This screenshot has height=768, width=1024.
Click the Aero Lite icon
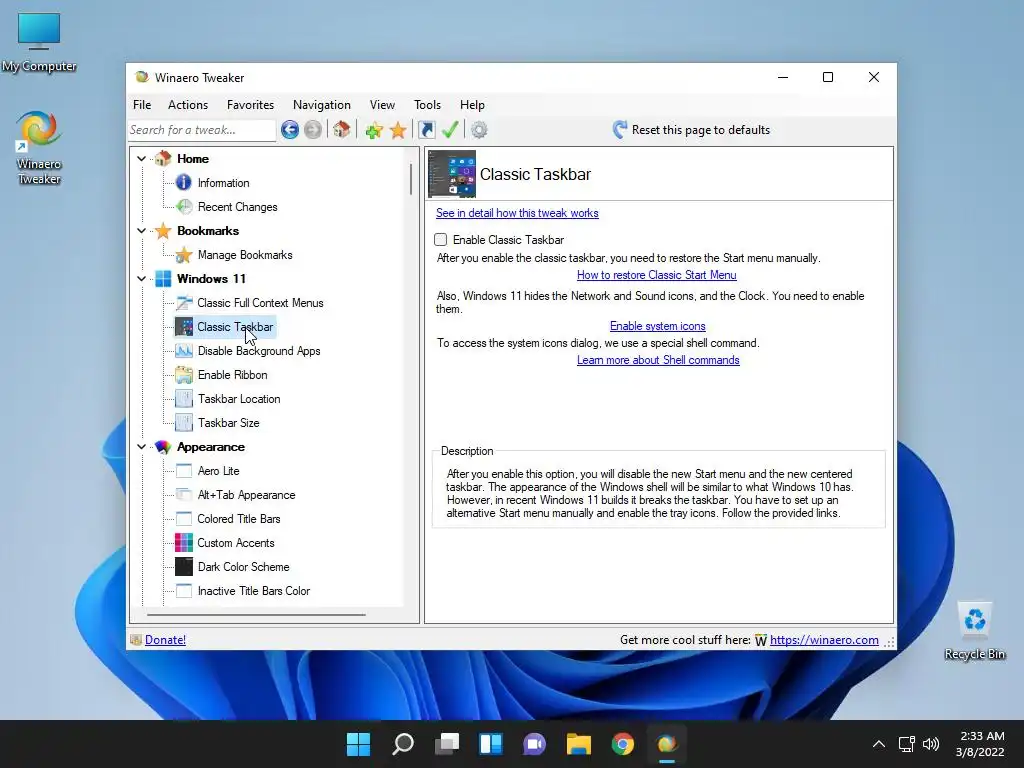click(184, 471)
